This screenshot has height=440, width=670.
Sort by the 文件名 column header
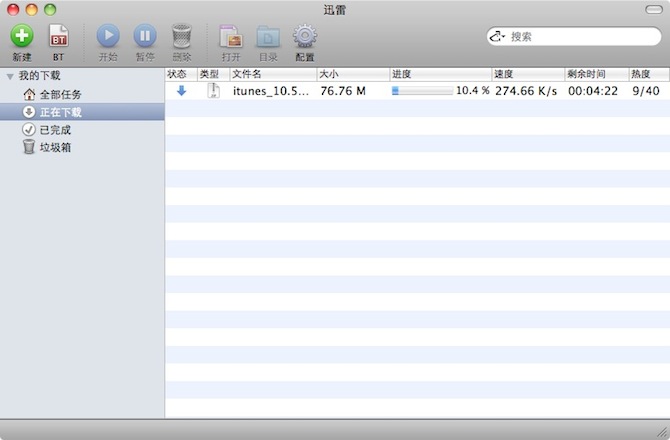[x=273, y=74]
